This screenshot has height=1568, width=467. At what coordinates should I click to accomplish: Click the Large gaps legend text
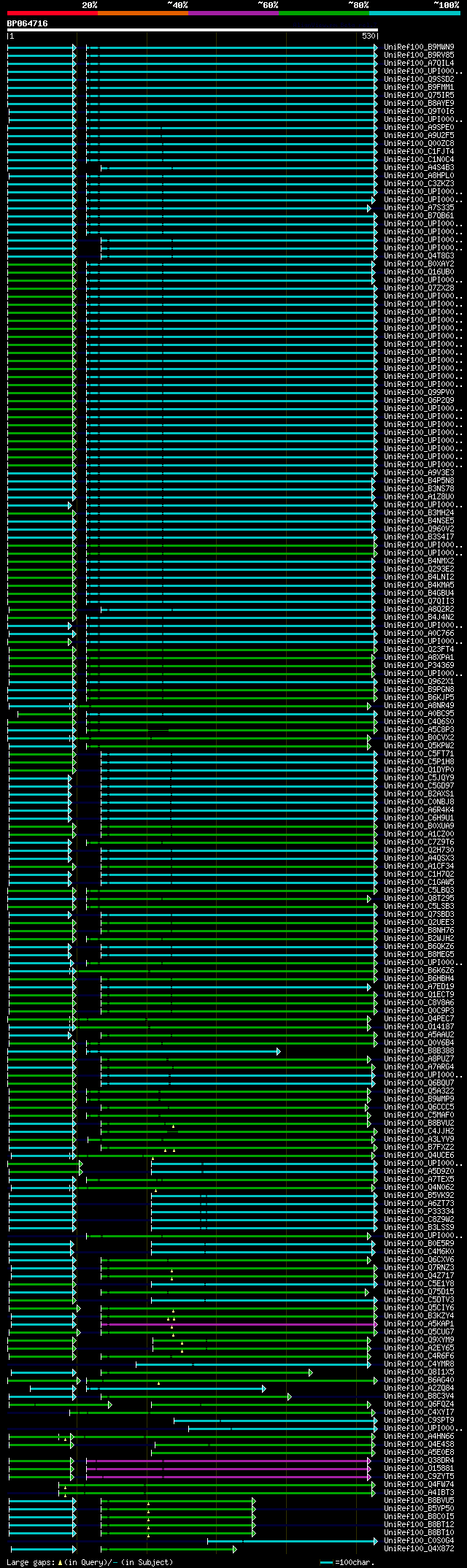pyautogui.click(x=90, y=1562)
